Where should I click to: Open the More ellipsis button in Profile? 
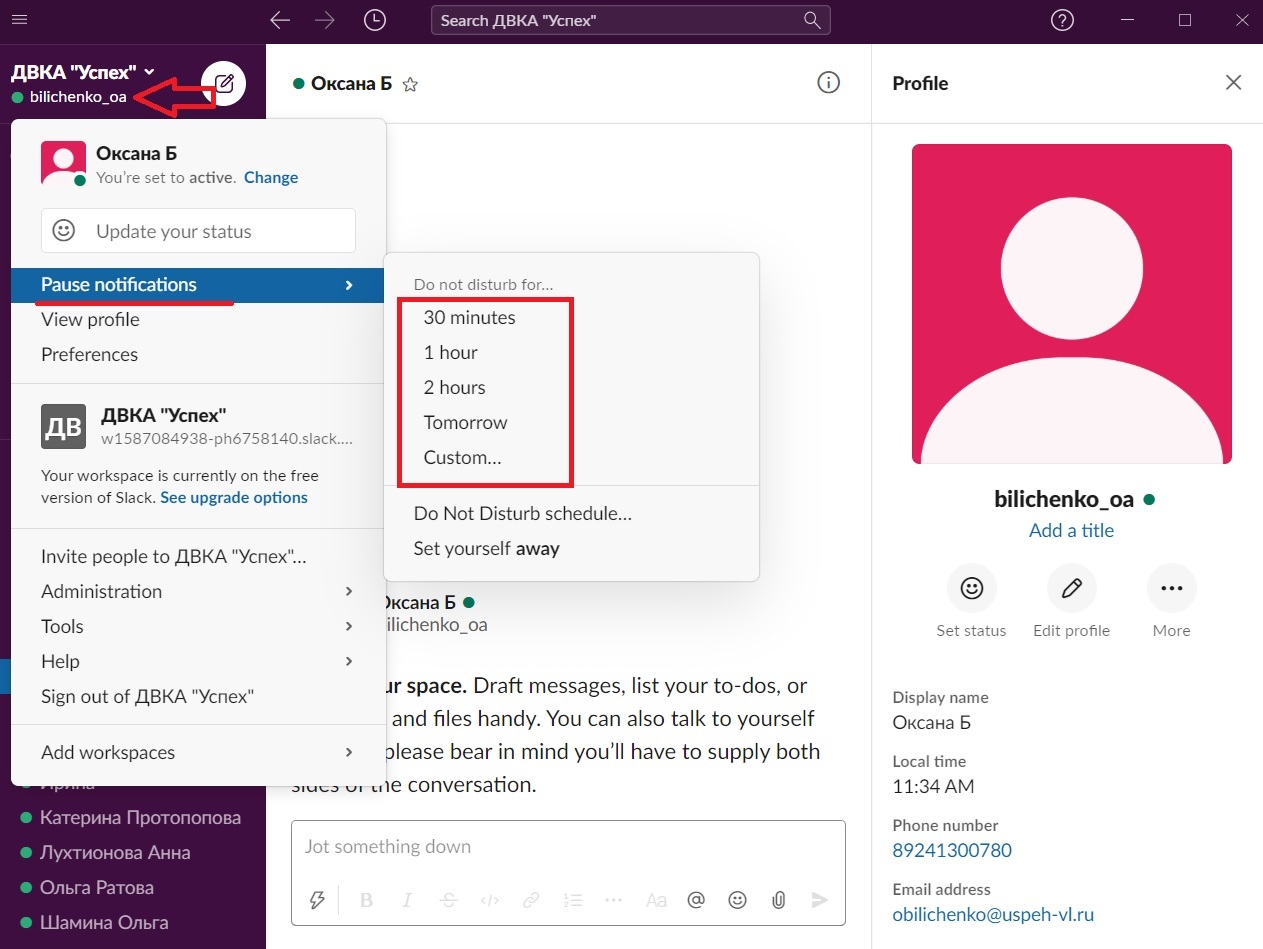click(x=1171, y=589)
